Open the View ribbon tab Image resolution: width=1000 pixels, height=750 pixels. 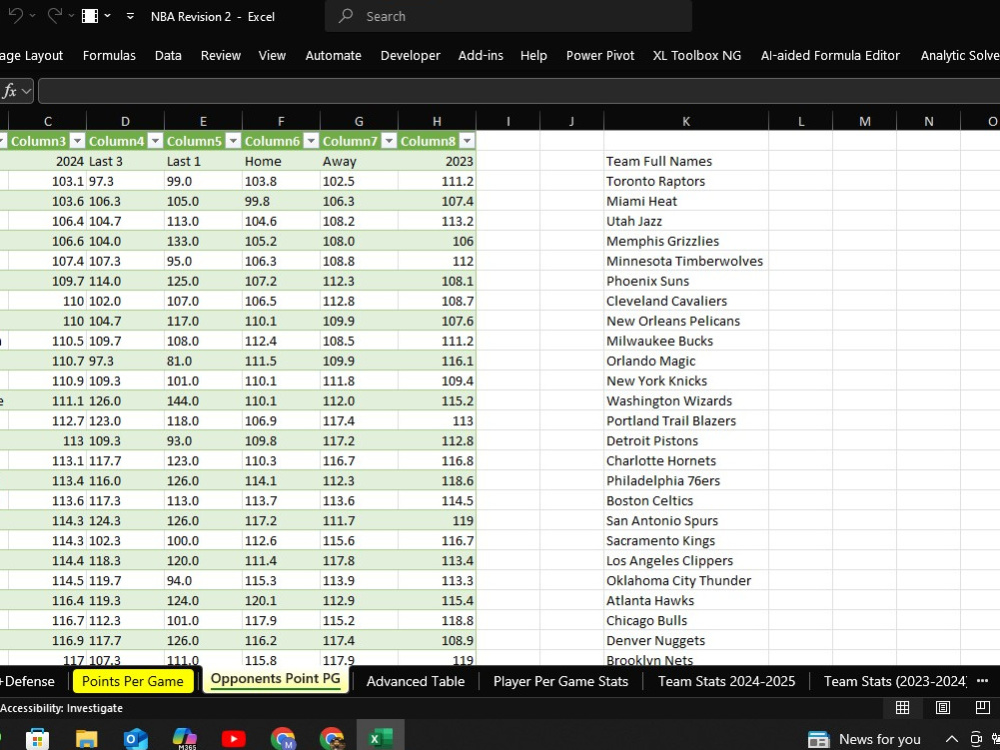point(272,55)
